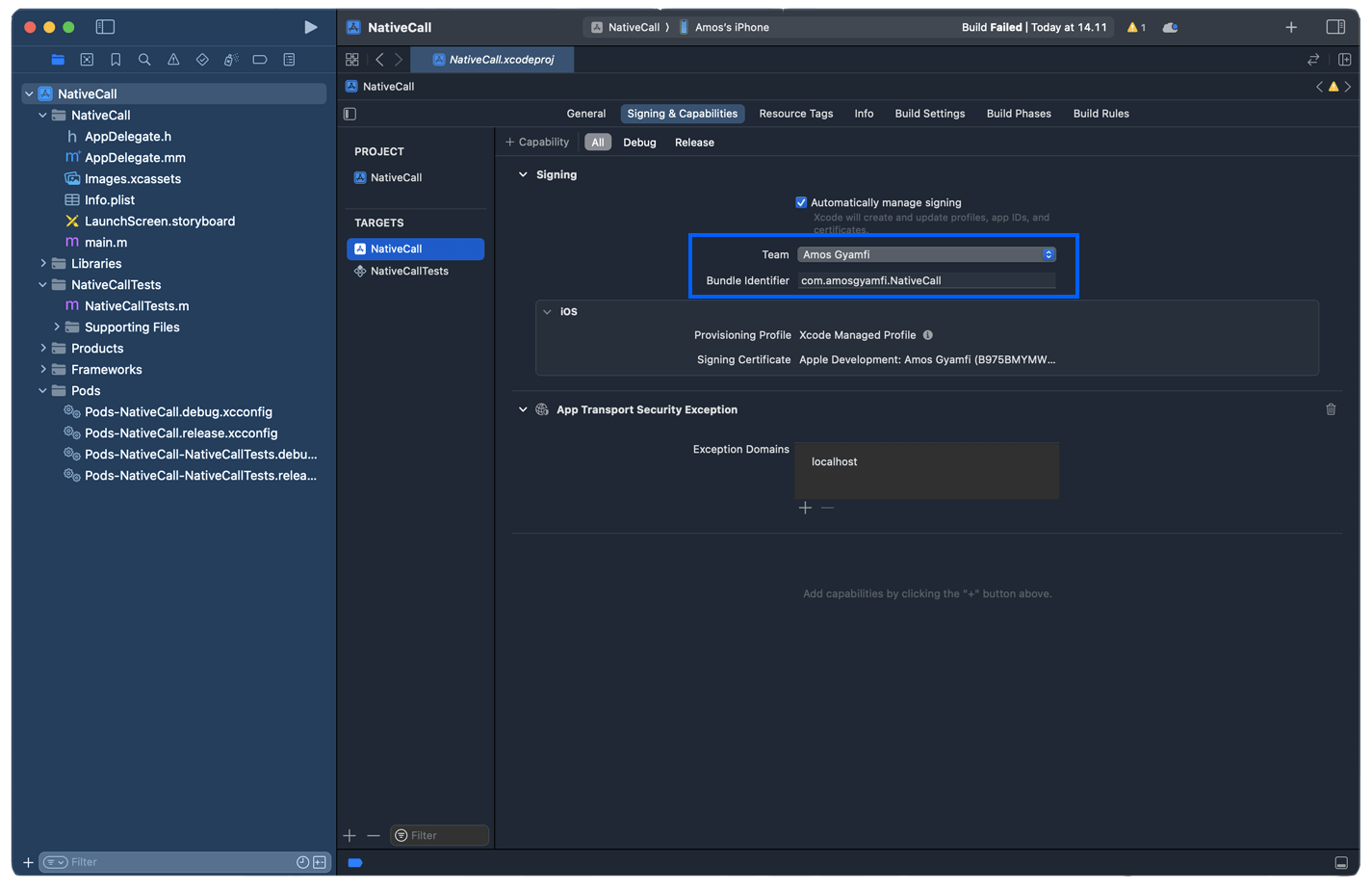Go back in editor history

point(379,60)
